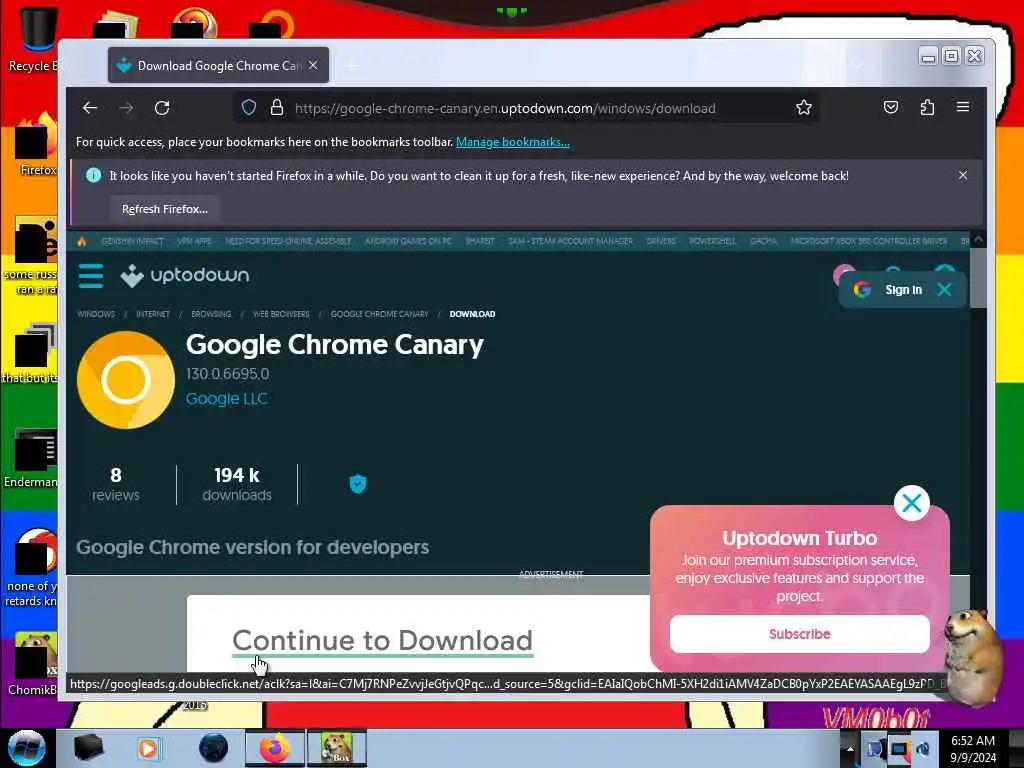Screen dimensions: 1024x768
Task: Open the media player taskbar icon
Action: tap(148, 748)
